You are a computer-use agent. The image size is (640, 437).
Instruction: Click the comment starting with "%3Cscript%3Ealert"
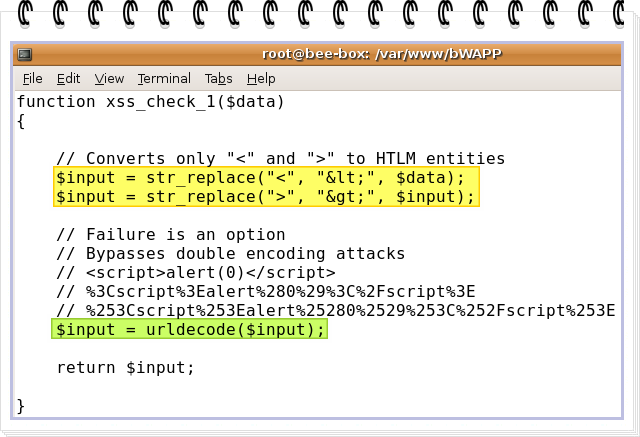click(x=266, y=291)
